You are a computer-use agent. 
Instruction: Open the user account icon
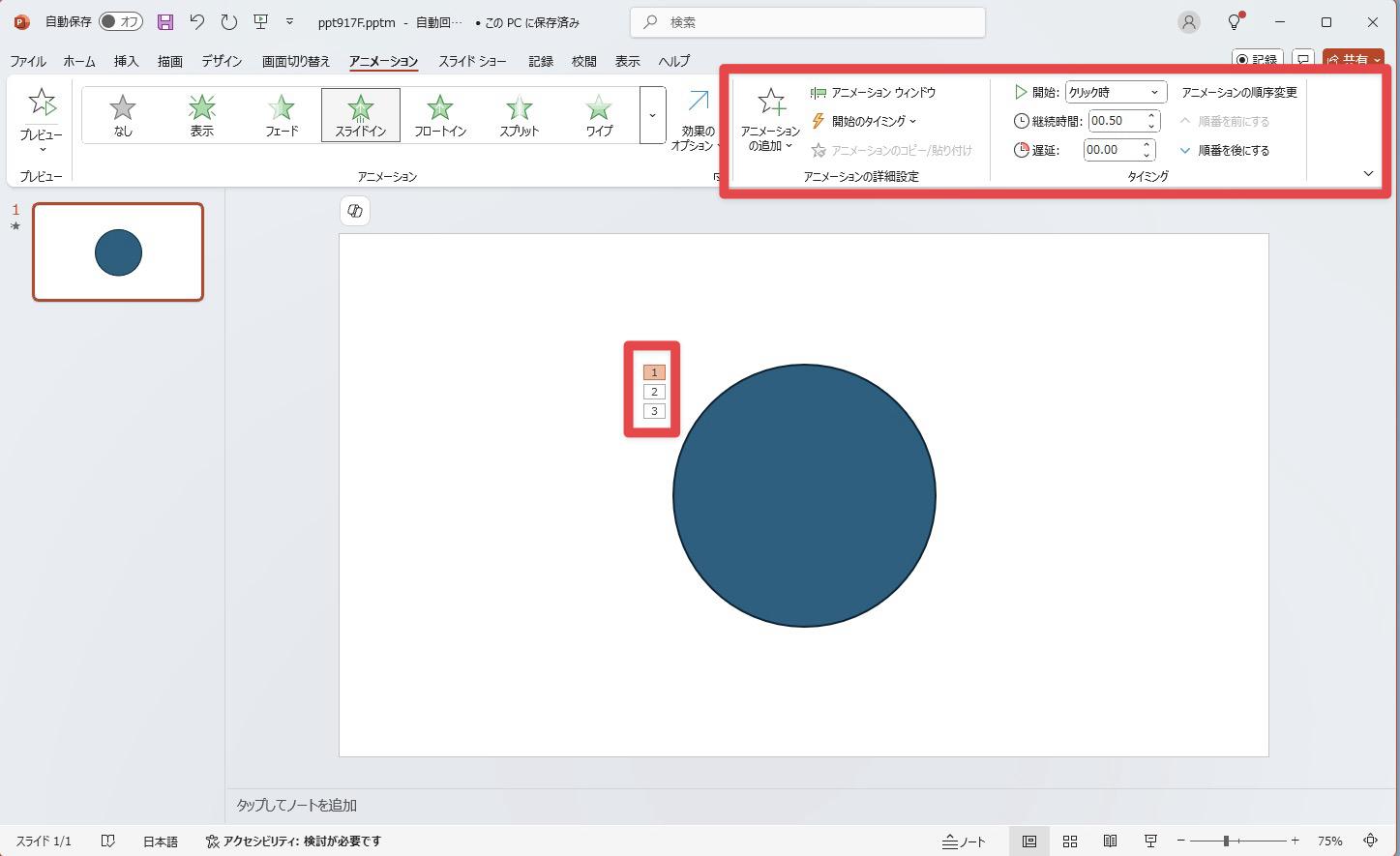[1189, 21]
